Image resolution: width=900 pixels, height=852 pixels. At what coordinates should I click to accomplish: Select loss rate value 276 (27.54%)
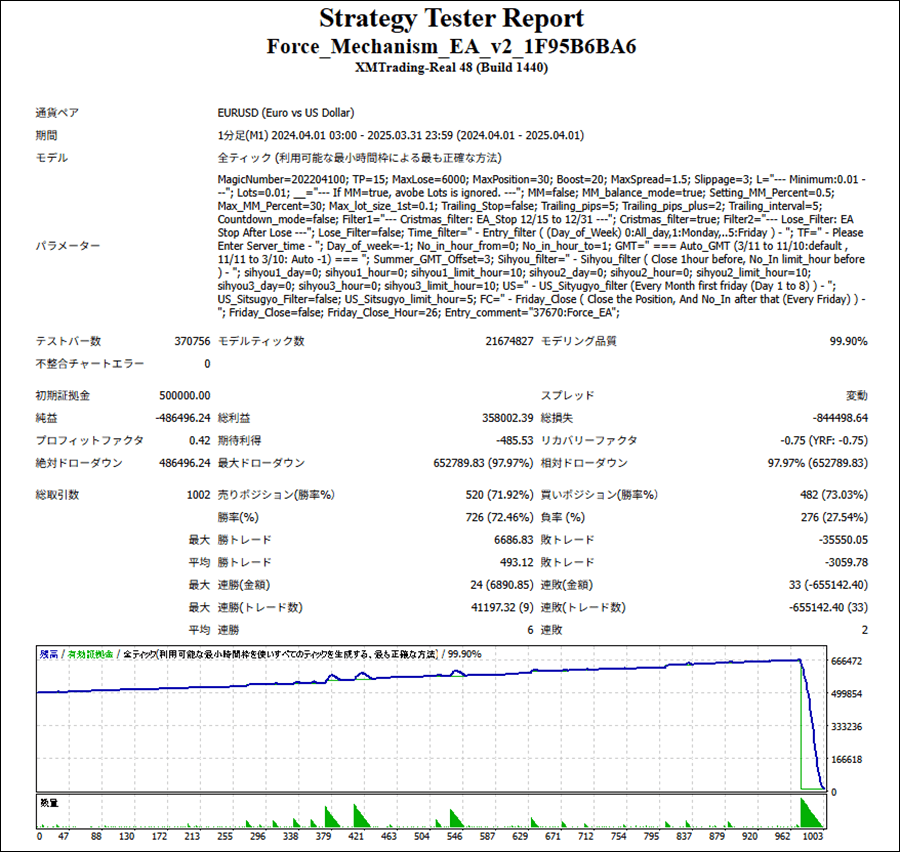click(835, 517)
